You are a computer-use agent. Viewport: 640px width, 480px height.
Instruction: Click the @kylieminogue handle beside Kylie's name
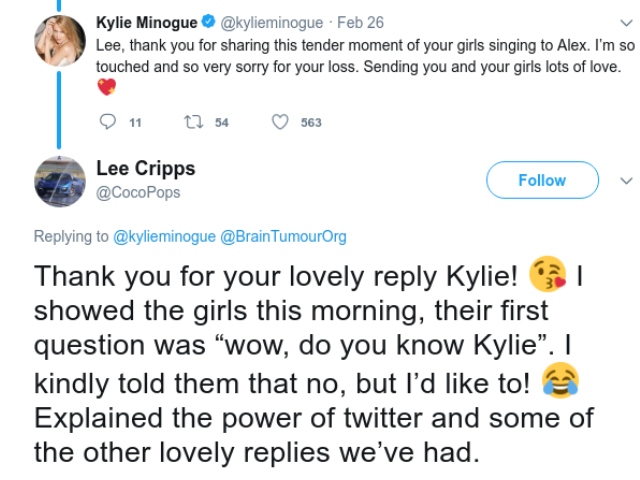266,22
